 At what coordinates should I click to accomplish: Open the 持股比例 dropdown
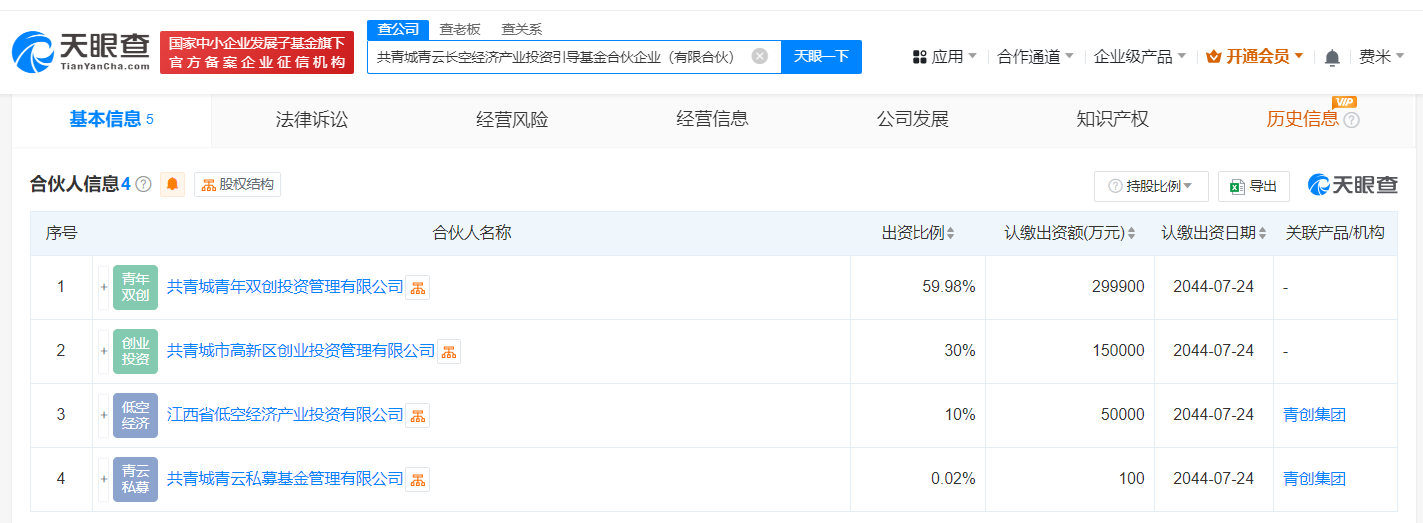pyautogui.click(x=1151, y=186)
